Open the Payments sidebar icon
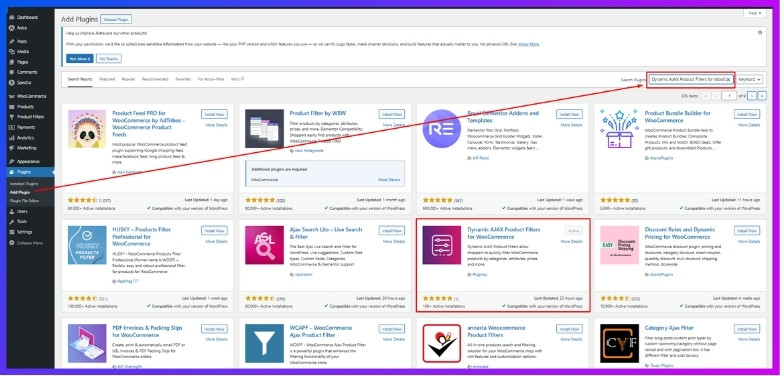780x376 pixels. pos(11,127)
